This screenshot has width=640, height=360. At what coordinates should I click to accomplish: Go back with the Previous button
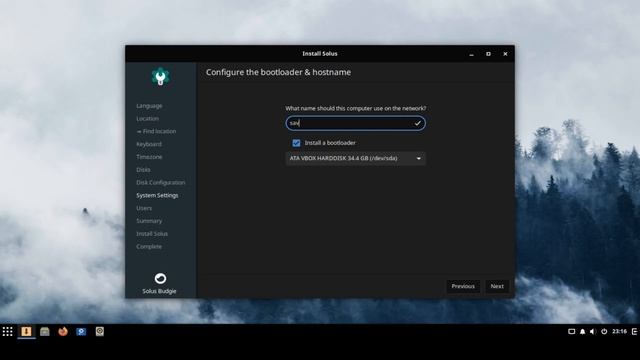463,286
